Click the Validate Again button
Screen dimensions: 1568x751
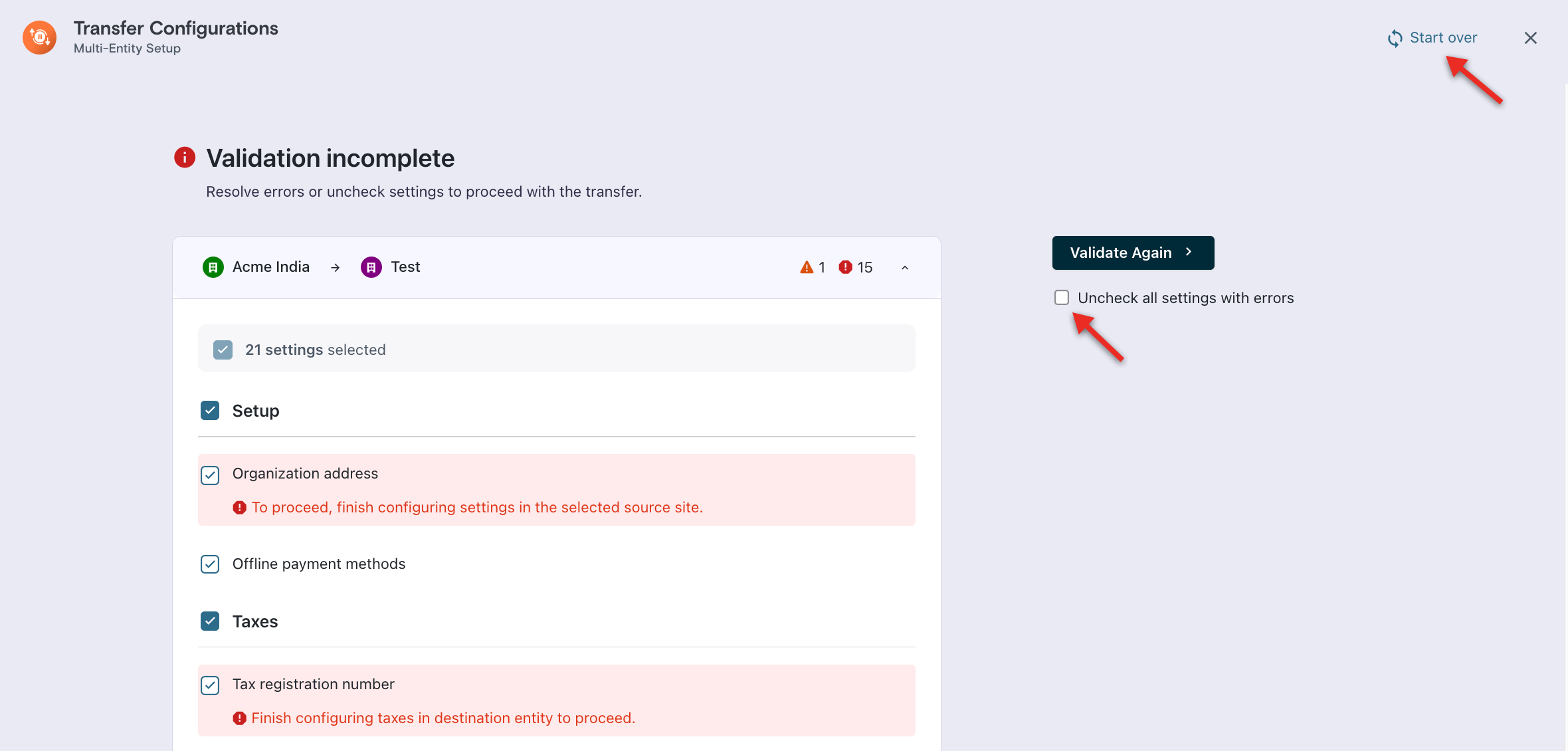click(1133, 253)
